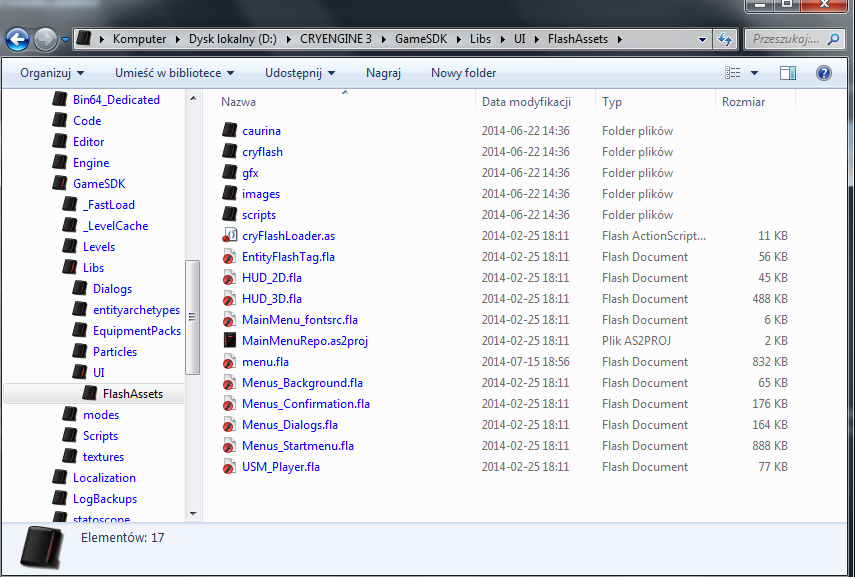
Task: Select Komputer in the address bar
Action: click(139, 39)
